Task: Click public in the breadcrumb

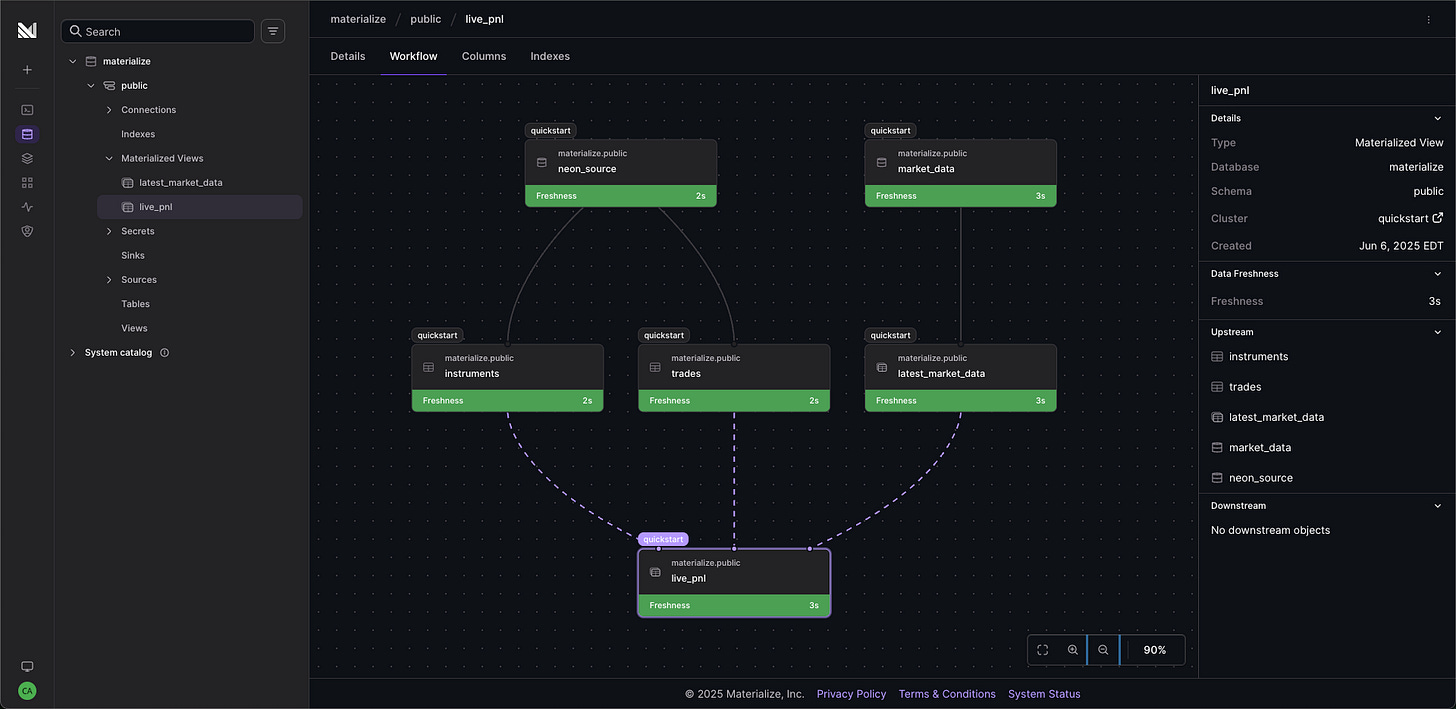Action: [426, 19]
